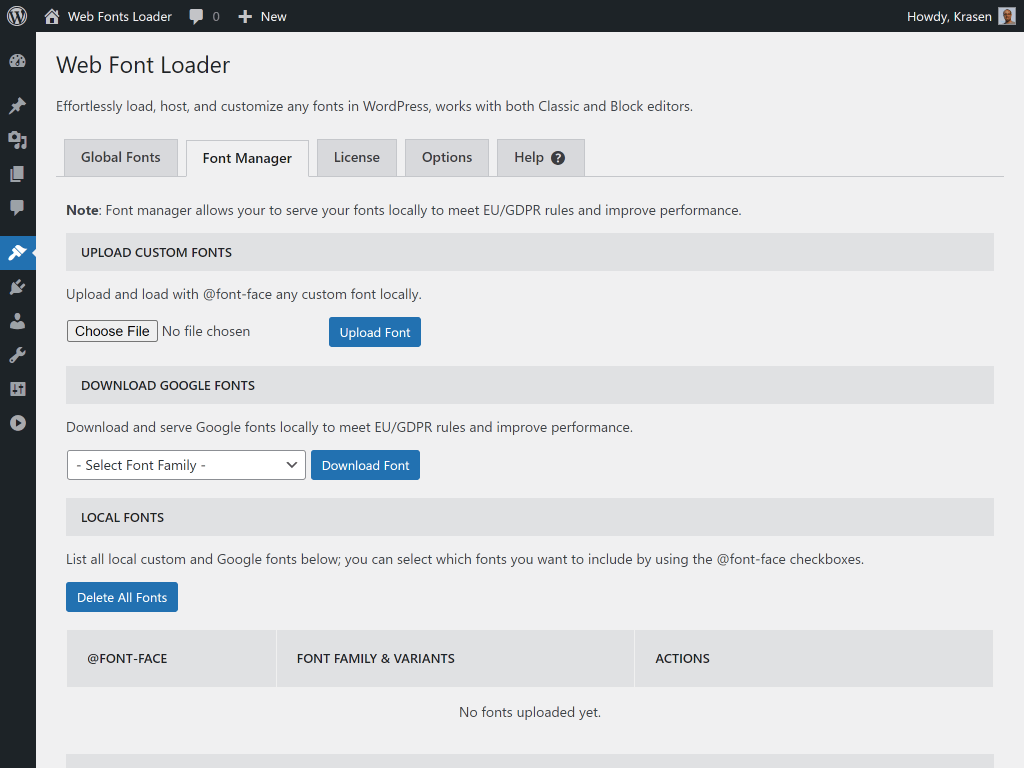Click the No file chosen label
Image resolution: width=1024 pixels, height=768 pixels.
click(x=206, y=331)
